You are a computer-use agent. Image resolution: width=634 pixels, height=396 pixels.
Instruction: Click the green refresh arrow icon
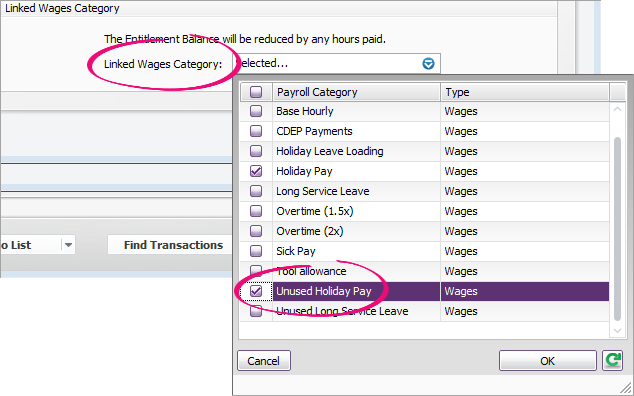tap(613, 360)
